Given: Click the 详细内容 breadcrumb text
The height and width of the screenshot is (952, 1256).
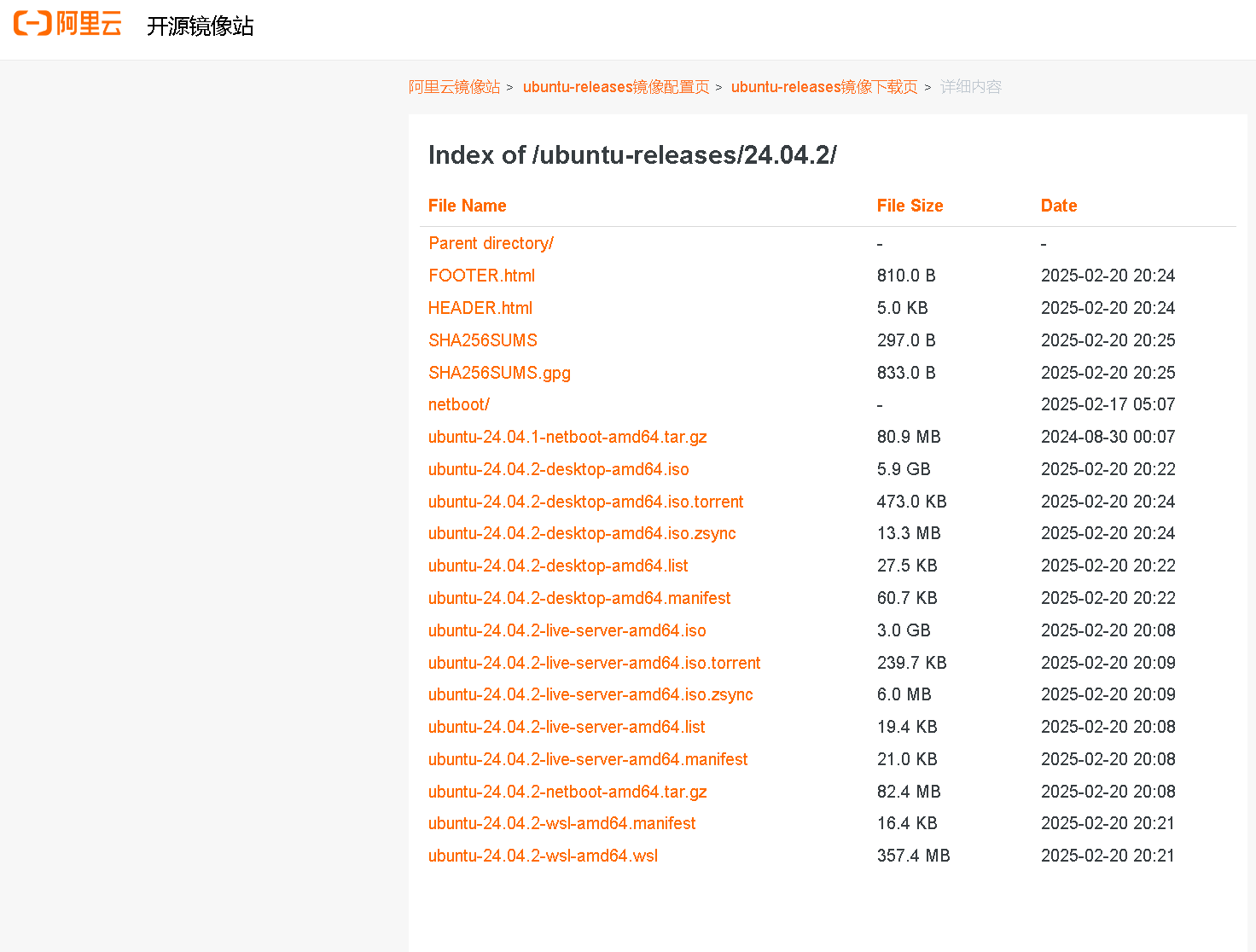Looking at the screenshot, I should point(971,87).
